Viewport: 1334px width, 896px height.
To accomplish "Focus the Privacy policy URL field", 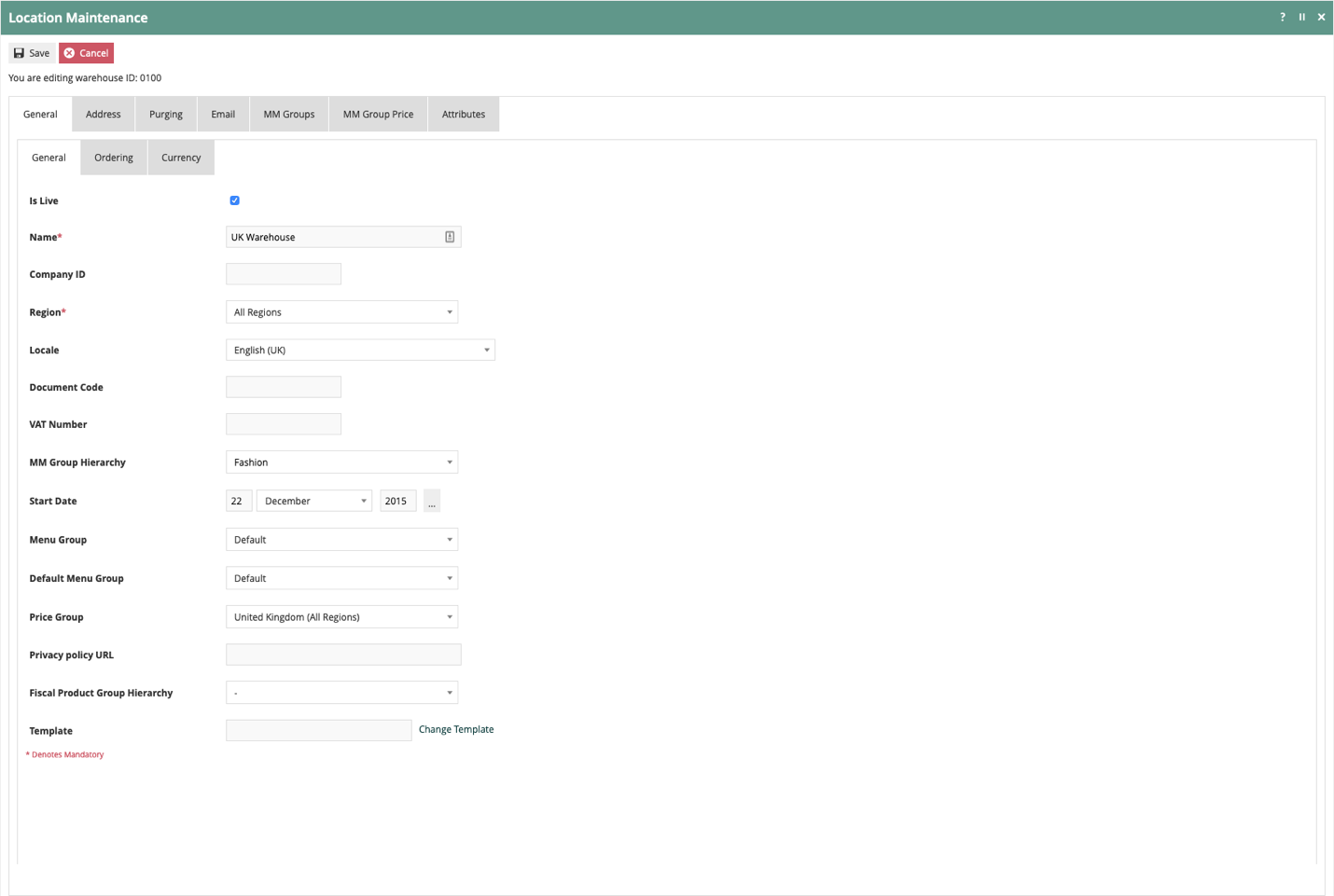I will tap(343, 655).
